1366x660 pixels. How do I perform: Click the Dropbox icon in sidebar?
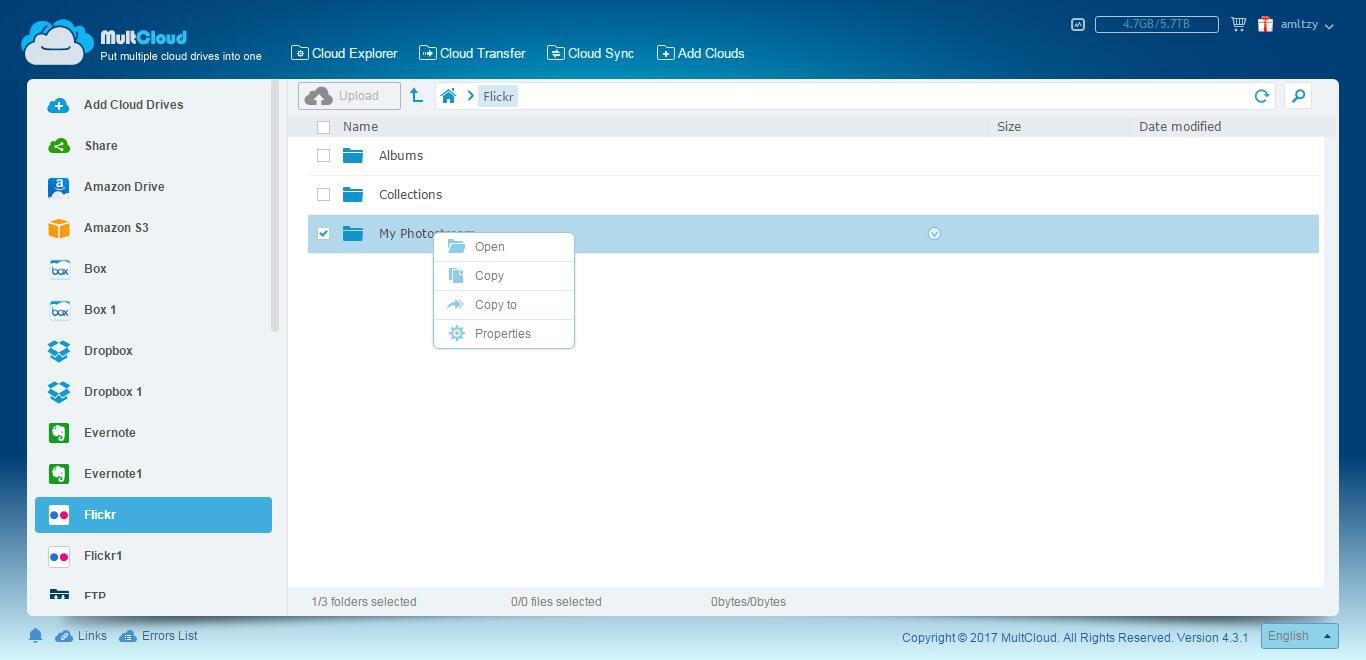click(x=59, y=351)
